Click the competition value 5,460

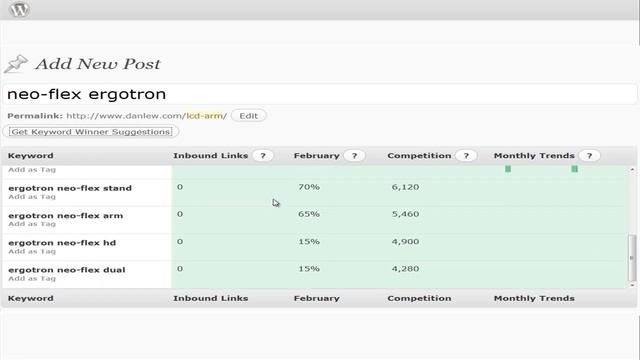coord(405,214)
